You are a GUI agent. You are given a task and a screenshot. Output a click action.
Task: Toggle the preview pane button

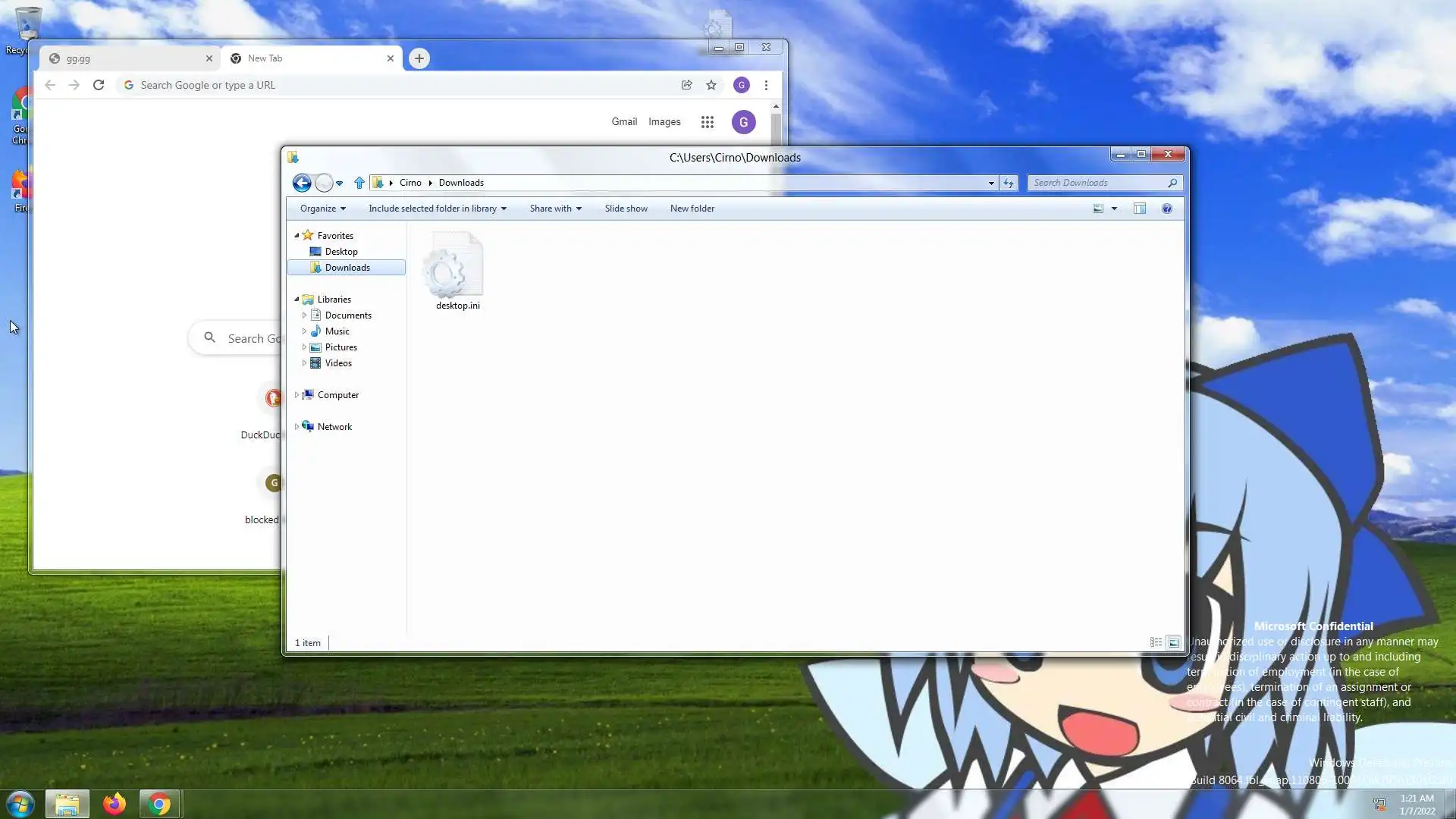point(1139,209)
